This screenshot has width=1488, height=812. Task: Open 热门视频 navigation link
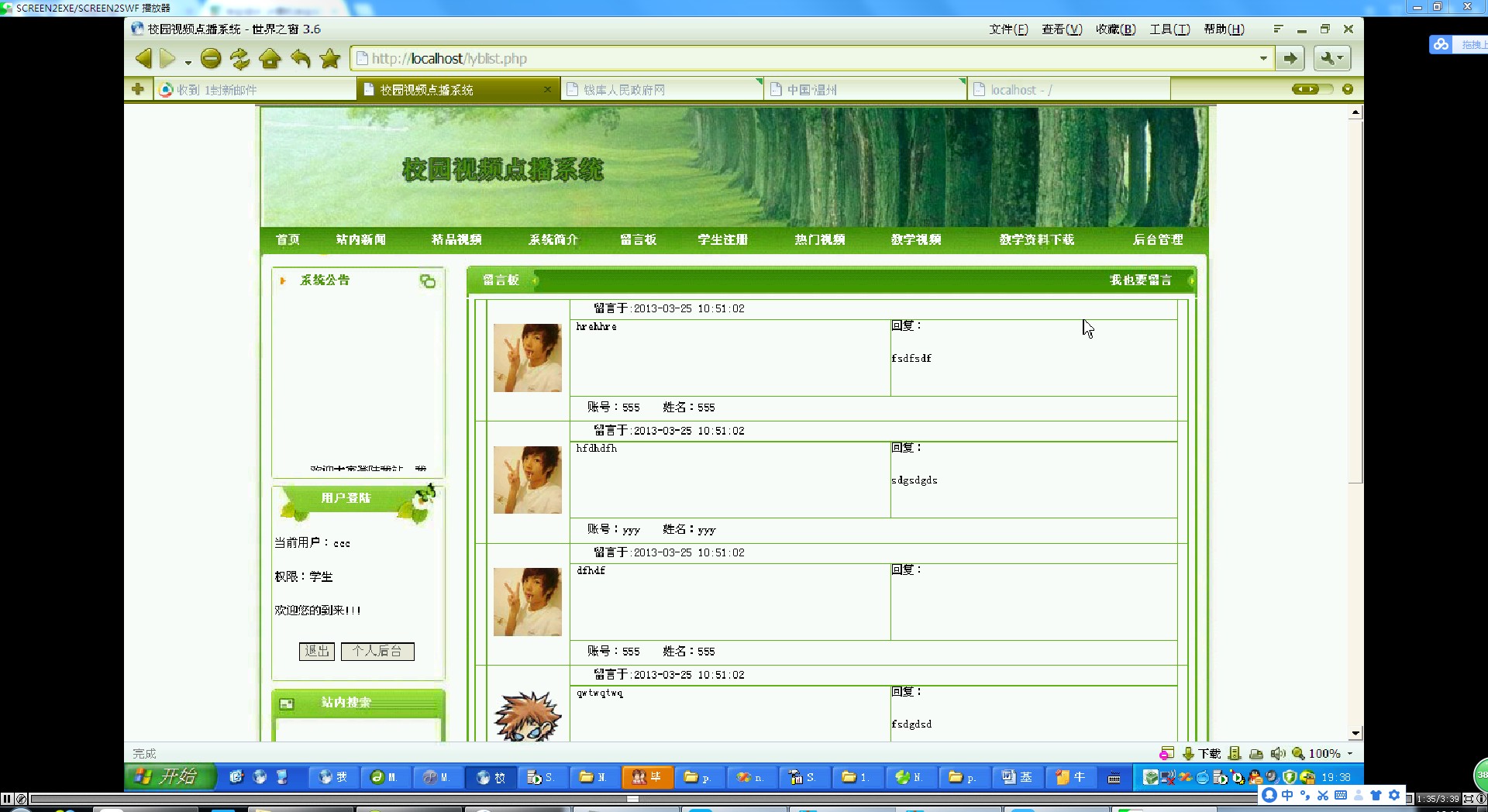click(x=819, y=239)
